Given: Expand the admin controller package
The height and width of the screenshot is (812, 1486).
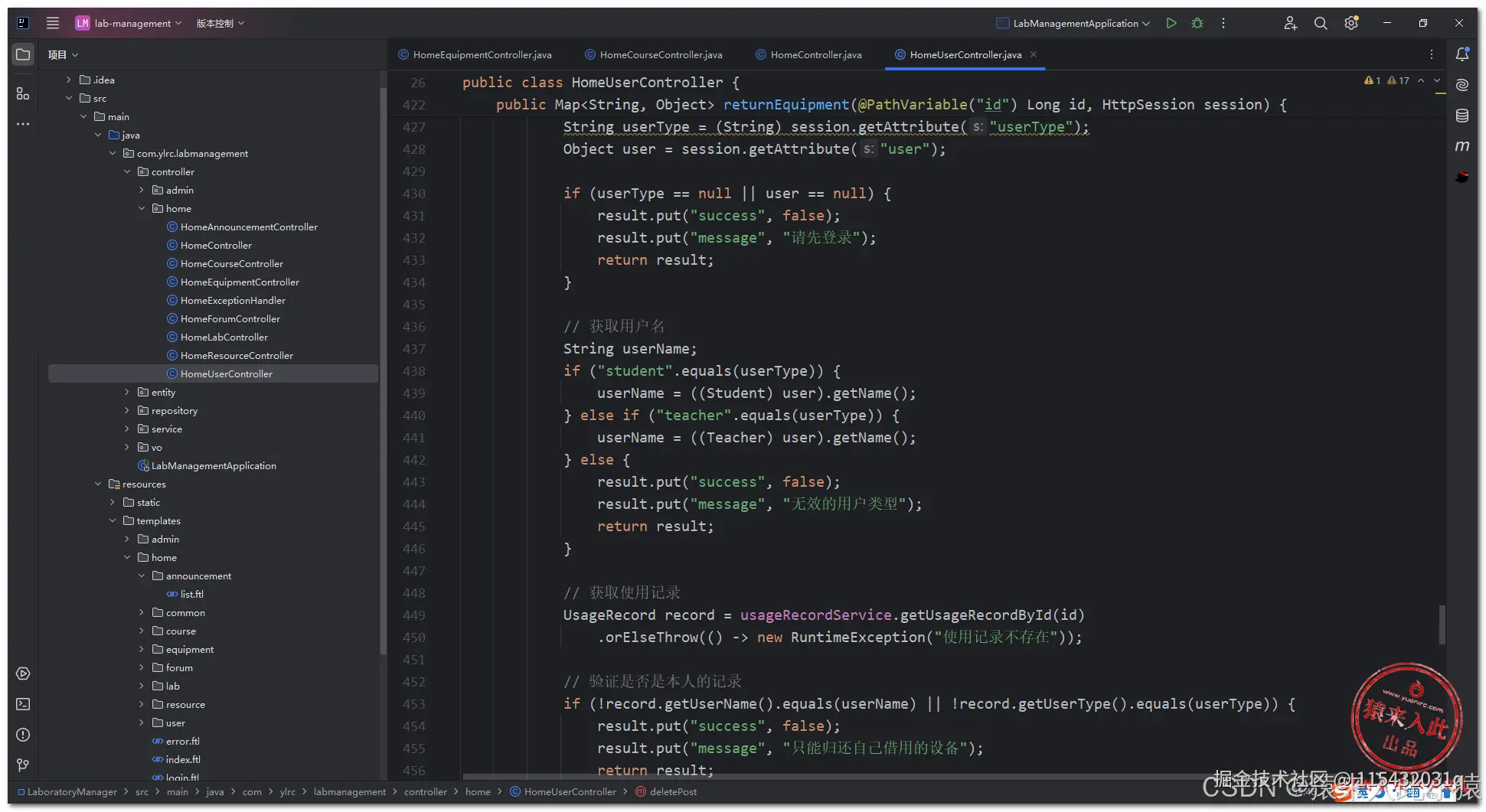Looking at the screenshot, I should [142, 190].
